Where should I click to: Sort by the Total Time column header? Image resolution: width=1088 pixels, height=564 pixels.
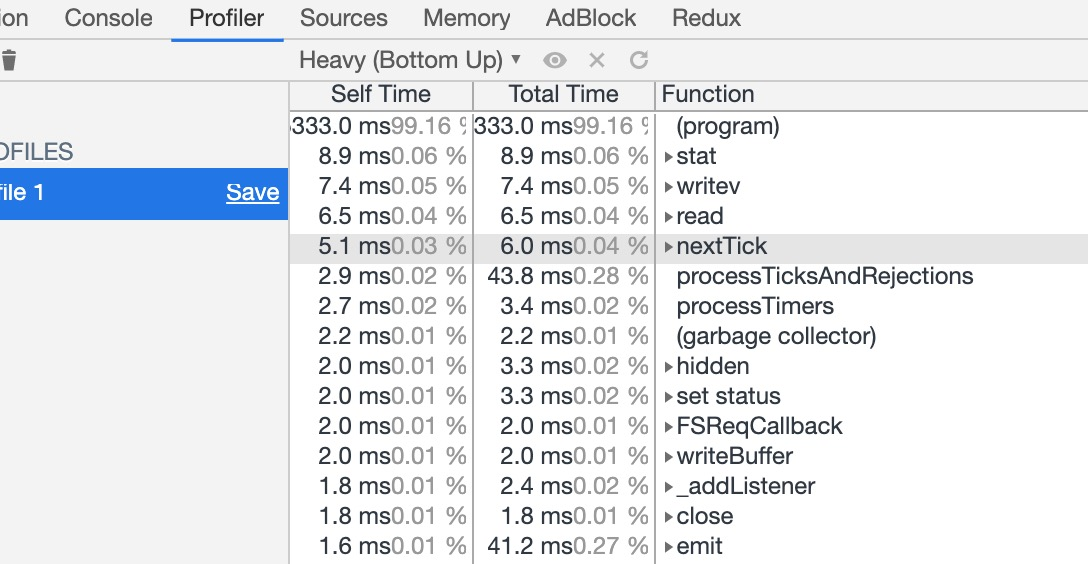pyautogui.click(x=563, y=95)
